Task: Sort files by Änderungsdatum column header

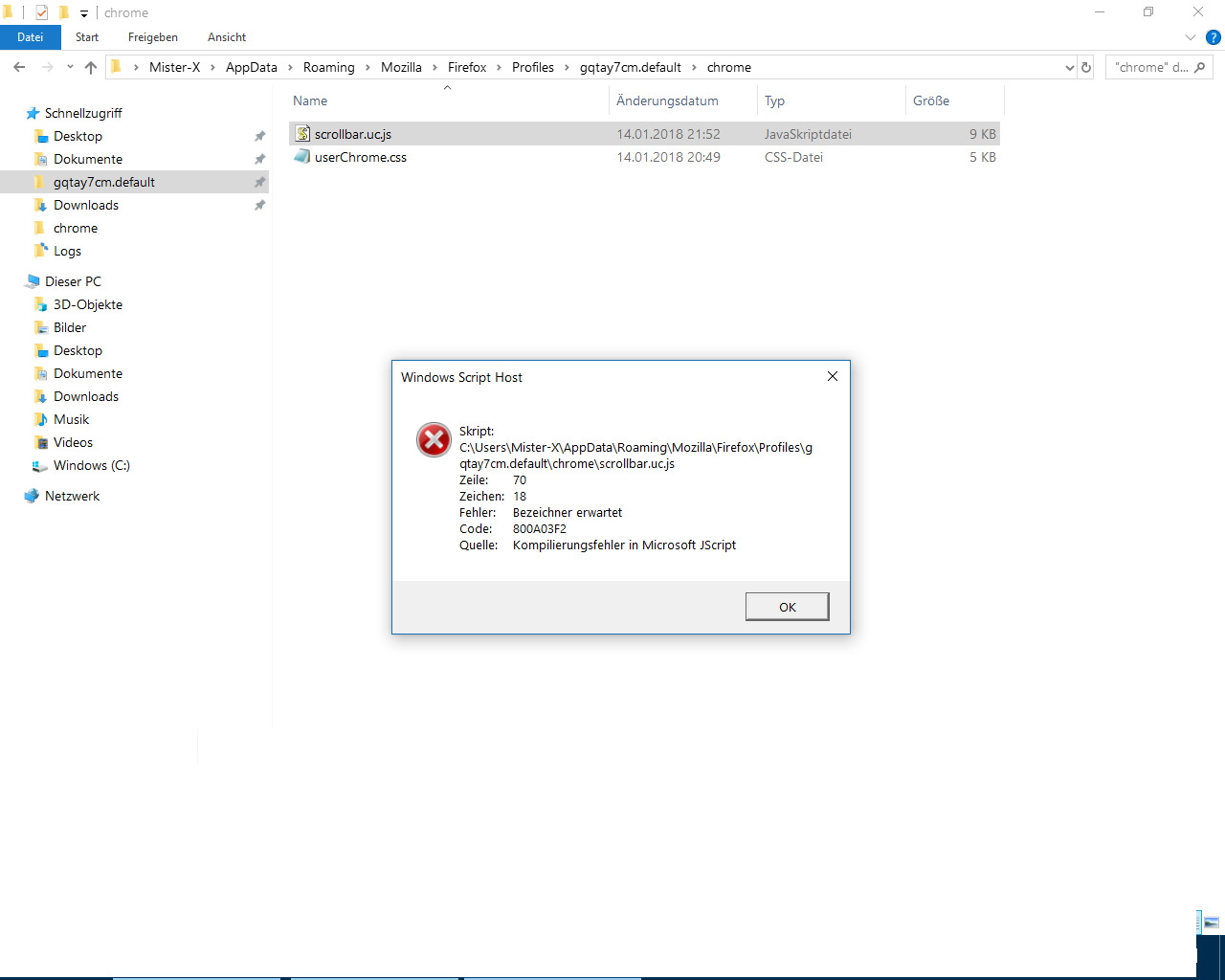Action: click(683, 100)
